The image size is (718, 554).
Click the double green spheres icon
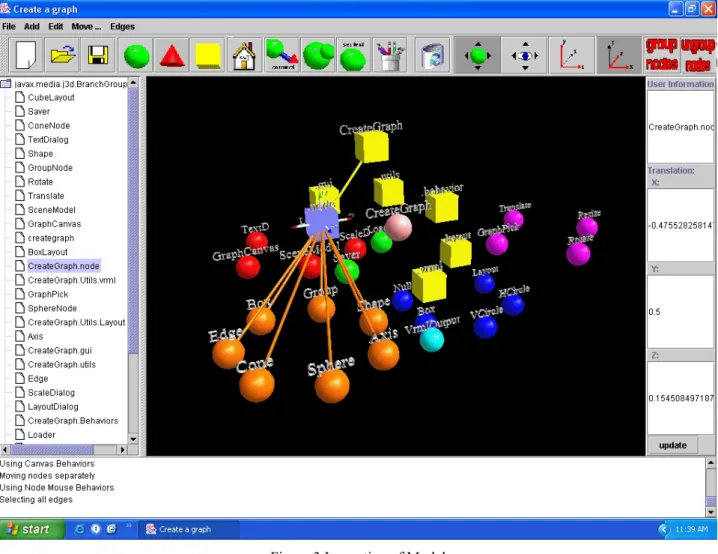click(317, 55)
